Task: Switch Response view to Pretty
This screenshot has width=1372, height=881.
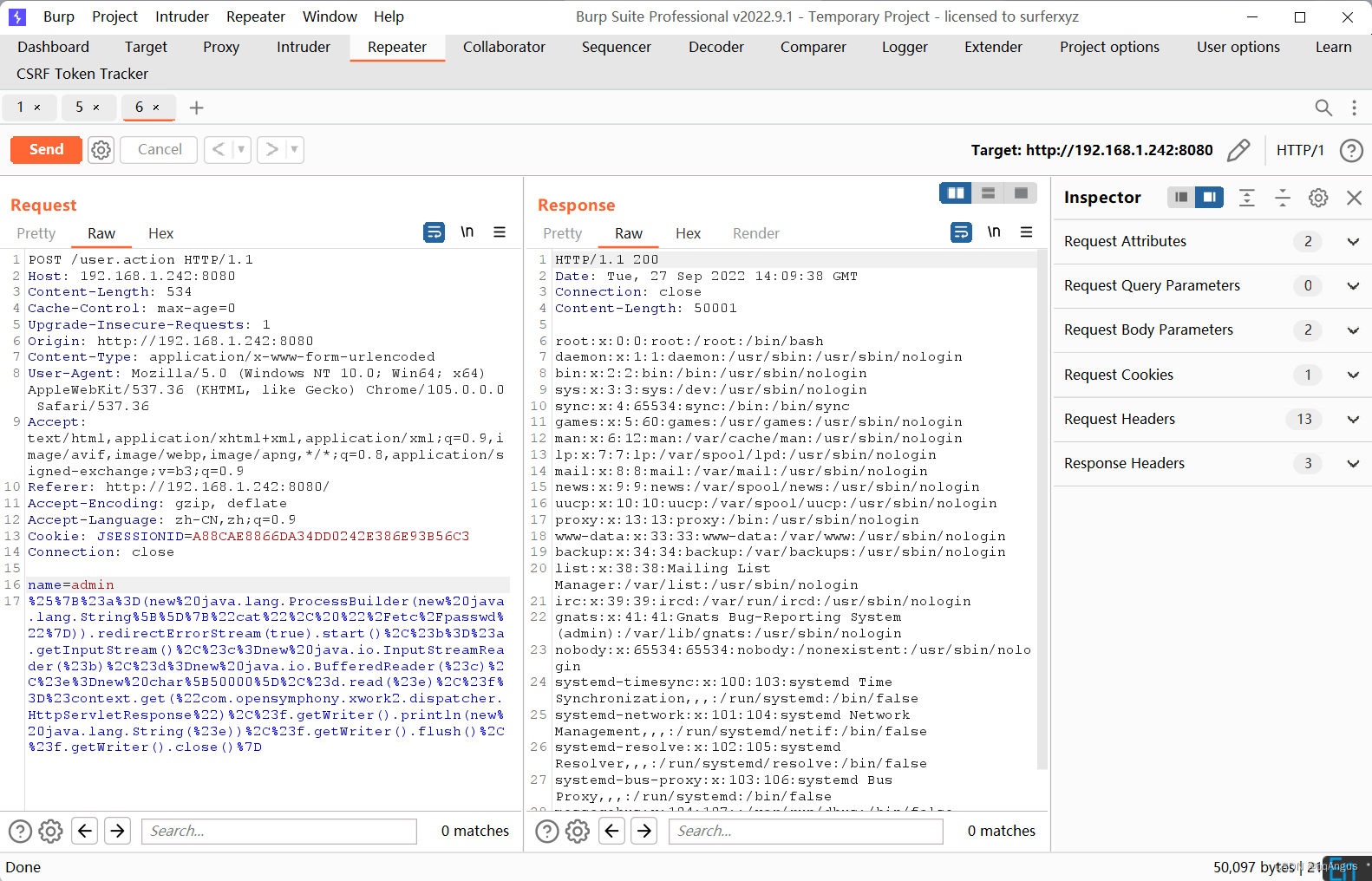Action: pyautogui.click(x=563, y=233)
